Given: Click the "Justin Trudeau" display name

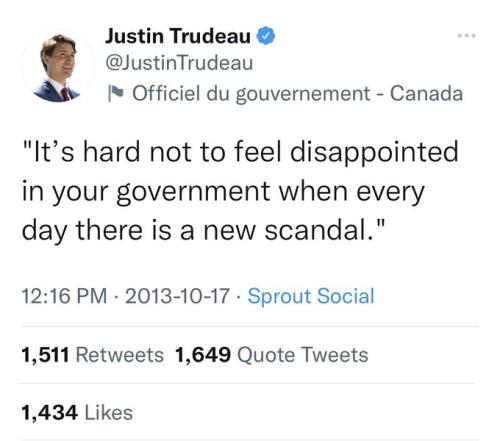Looking at the screenshot, I should [x=178, y=36].
